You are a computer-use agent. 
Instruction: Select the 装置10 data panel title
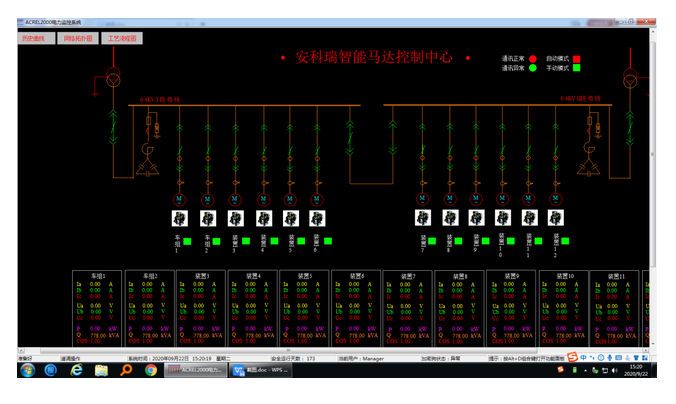[x=564, y=276]
